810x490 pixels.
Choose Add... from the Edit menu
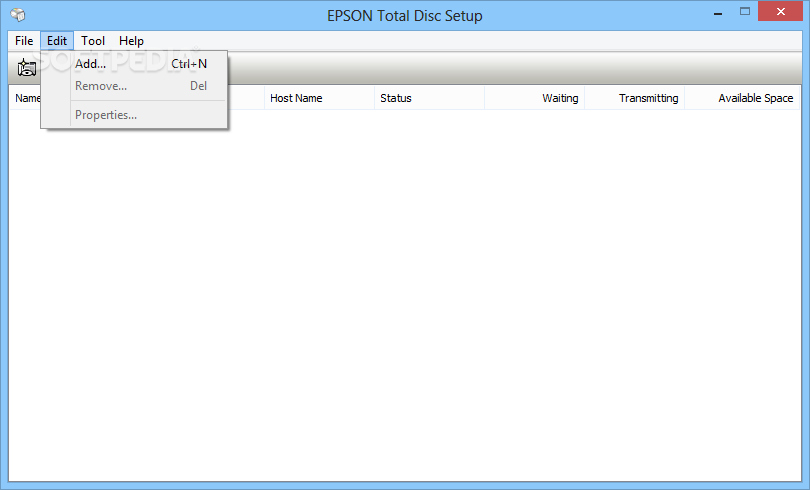coord(134,64)
